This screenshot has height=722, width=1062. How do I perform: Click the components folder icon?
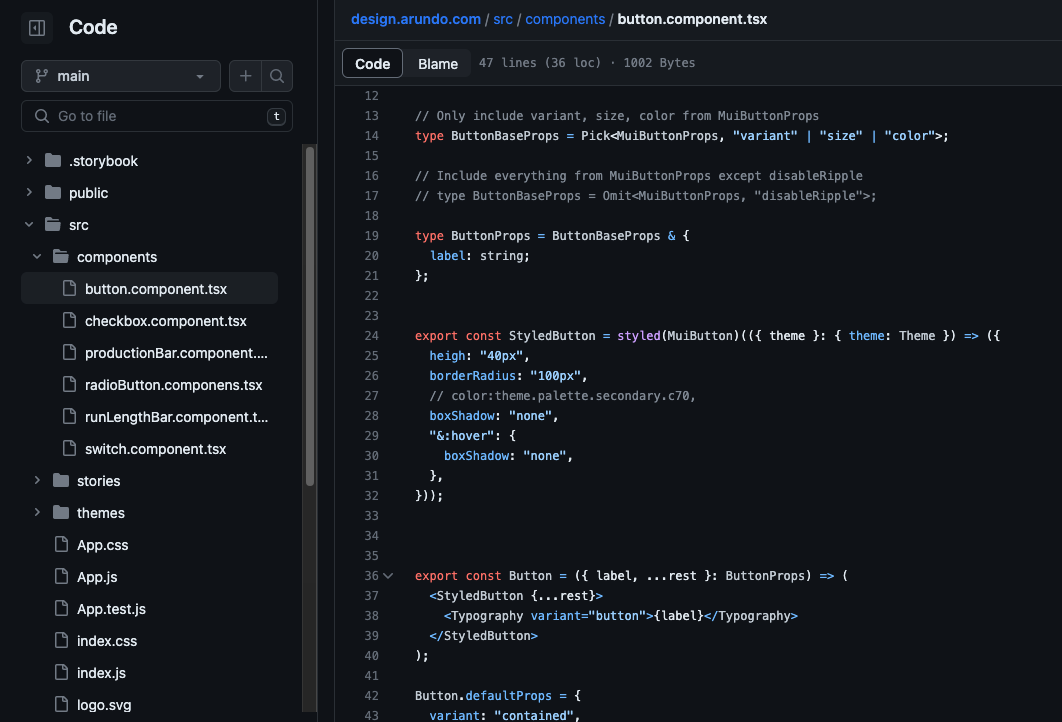pos(61,256)
